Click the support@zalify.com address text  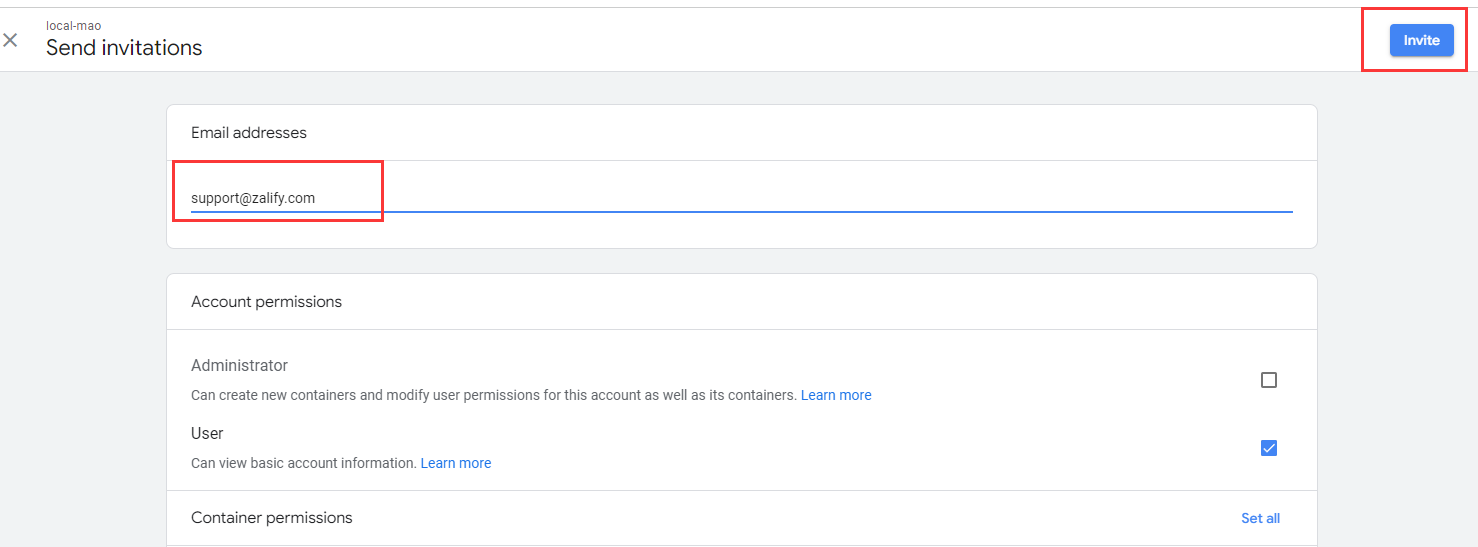[x=253, y=198]
